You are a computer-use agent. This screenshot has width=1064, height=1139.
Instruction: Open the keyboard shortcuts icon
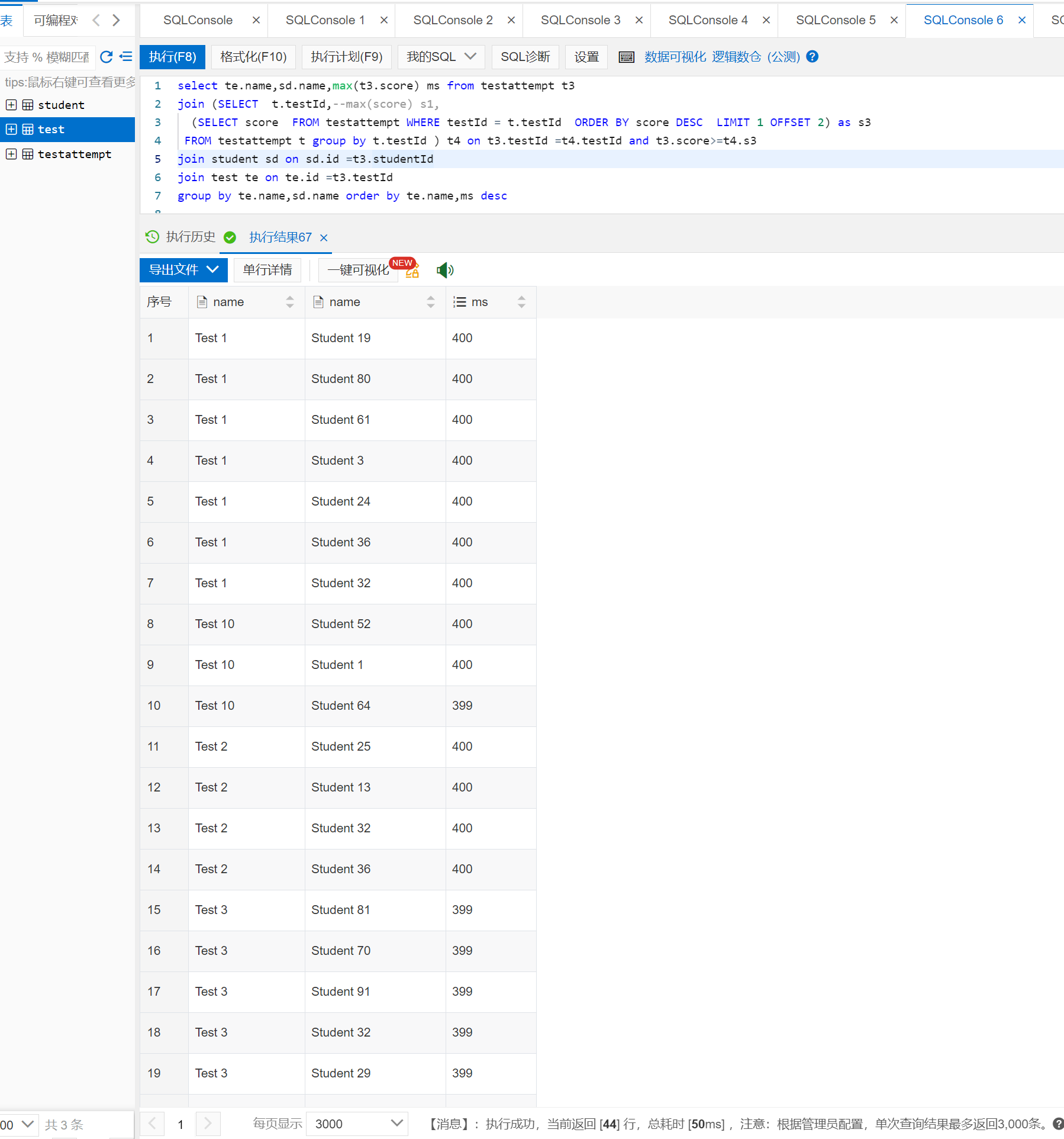[626, 57]
